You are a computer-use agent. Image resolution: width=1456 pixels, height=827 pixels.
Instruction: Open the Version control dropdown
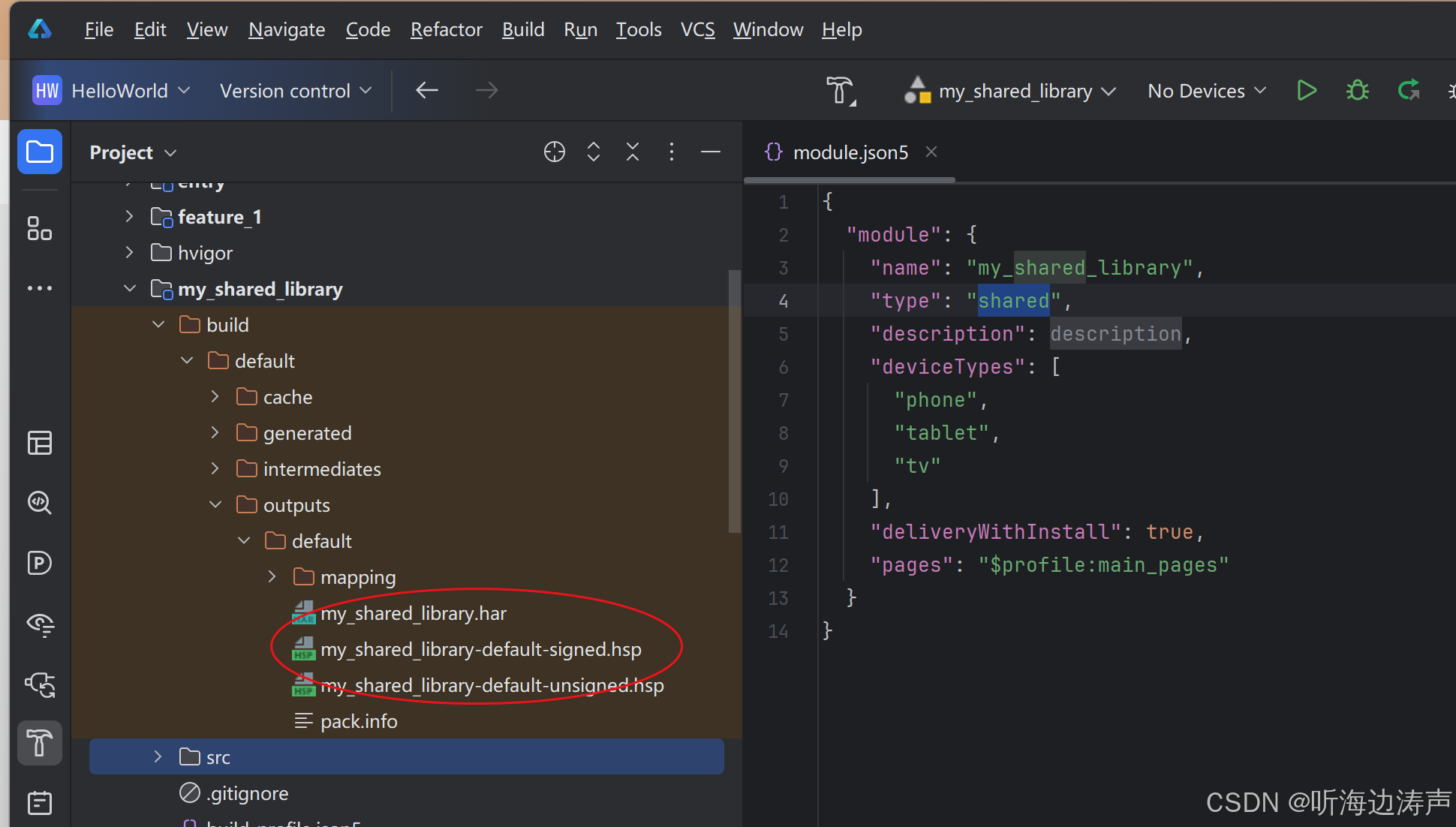click(x=296, y=91)
